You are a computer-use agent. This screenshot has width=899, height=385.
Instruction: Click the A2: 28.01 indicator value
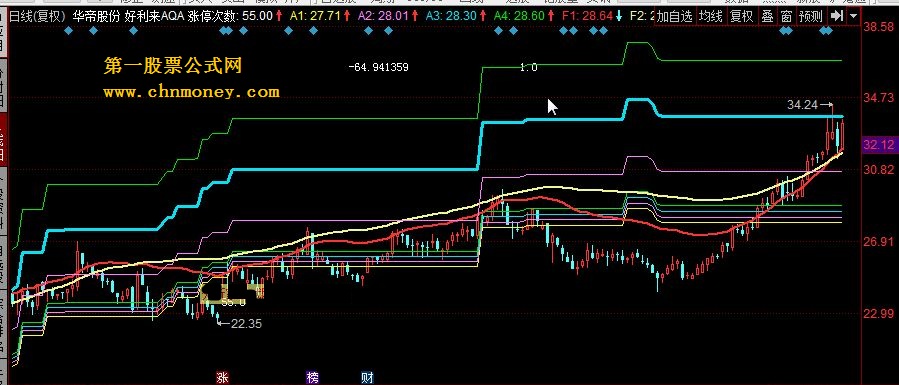click(384, 16)
